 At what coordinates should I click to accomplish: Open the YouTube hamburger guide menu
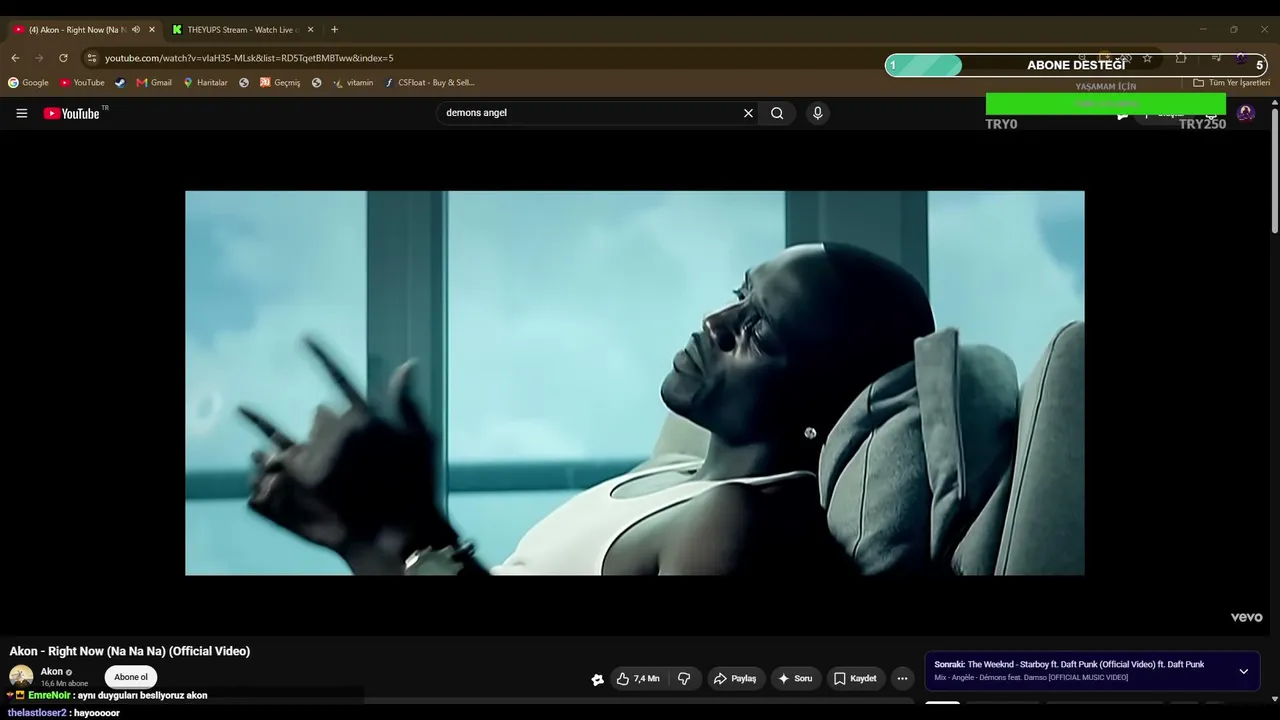21,113
